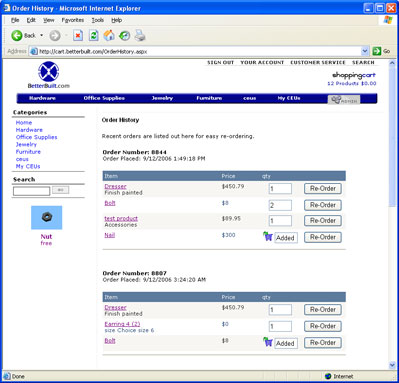This screenshot has width=399, height=383.
Task: Click qty field for test product
Action: [x=280, y=221]
